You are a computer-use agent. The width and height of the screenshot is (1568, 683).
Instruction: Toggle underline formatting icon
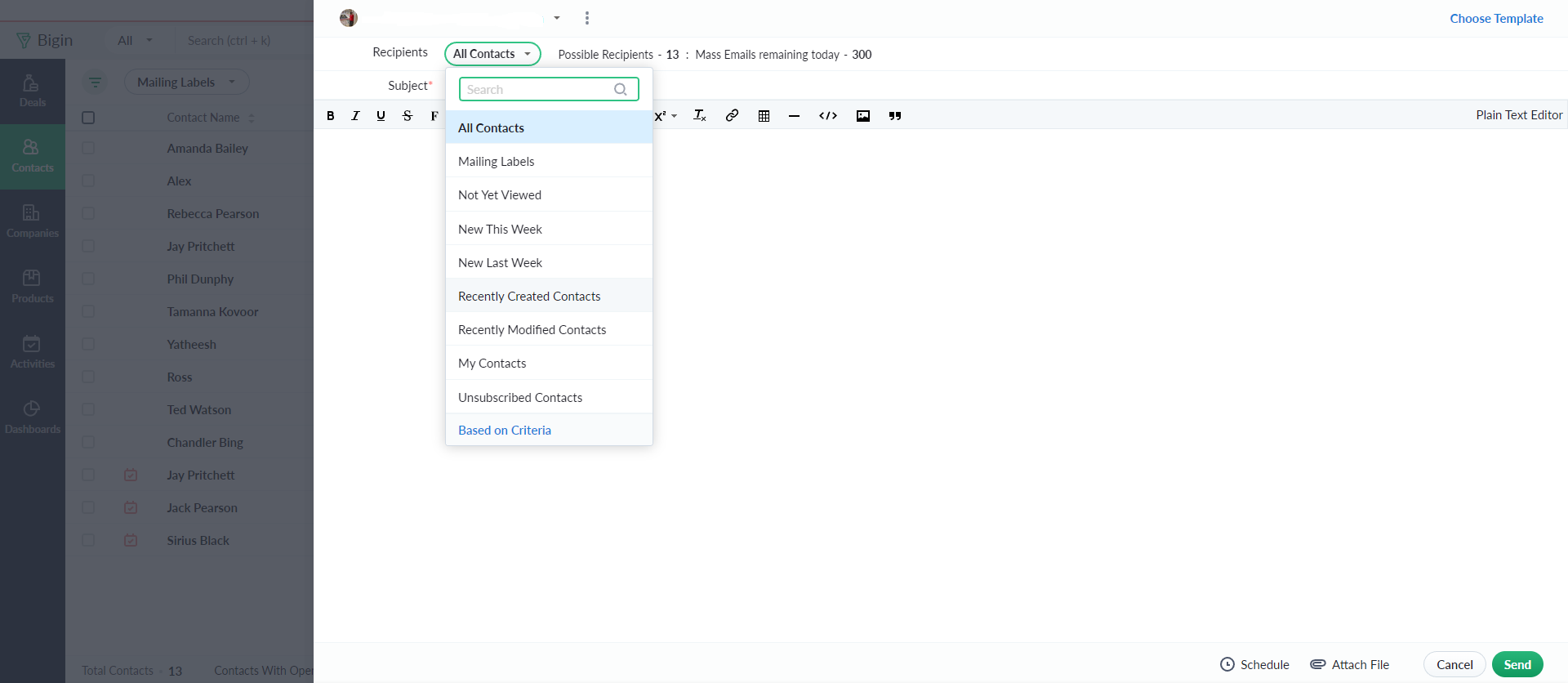point(381,116)
